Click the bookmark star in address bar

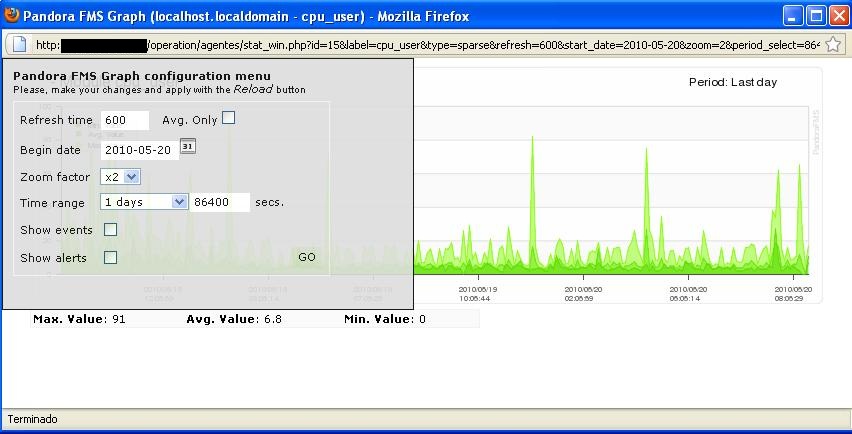(x=833, y=45)
